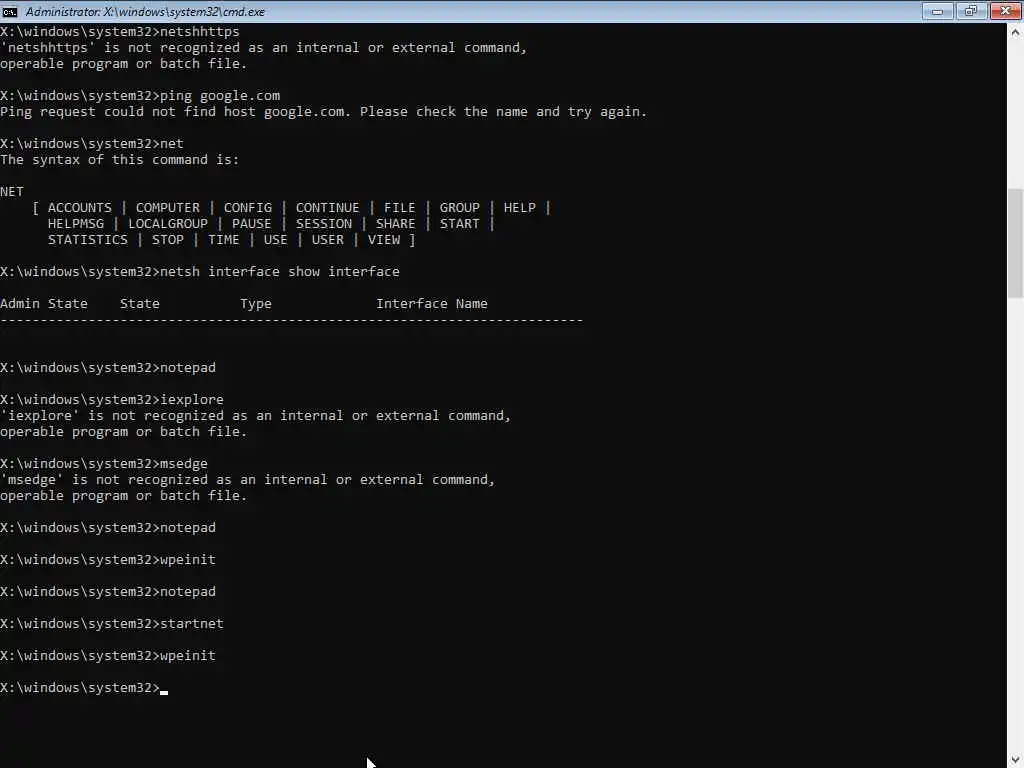Screen dimensions: 1024x768
Task: Click the scrollbar up arrow
Action: click(x=1015, y=32)
